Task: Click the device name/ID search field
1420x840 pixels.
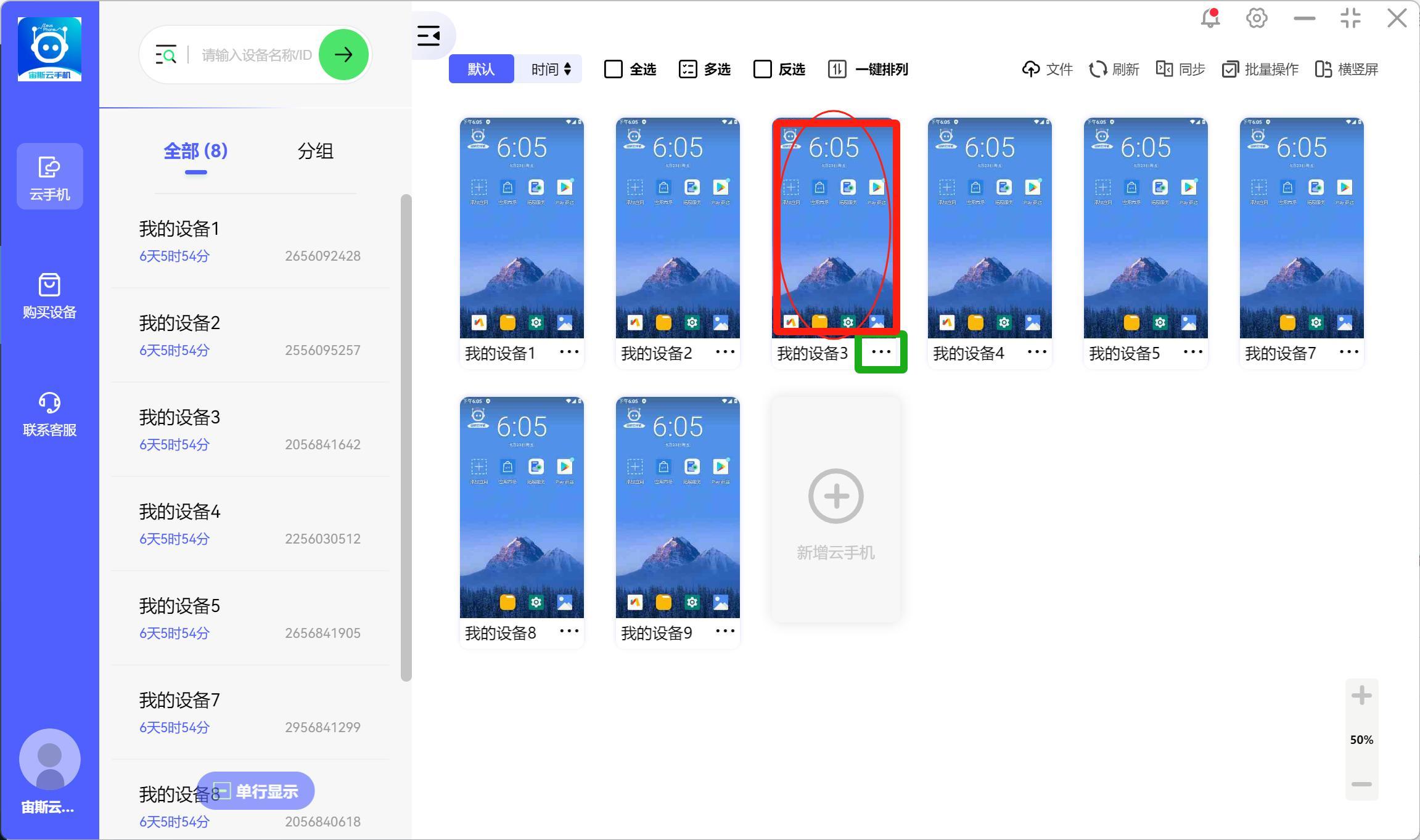Action: click(257, 55)
